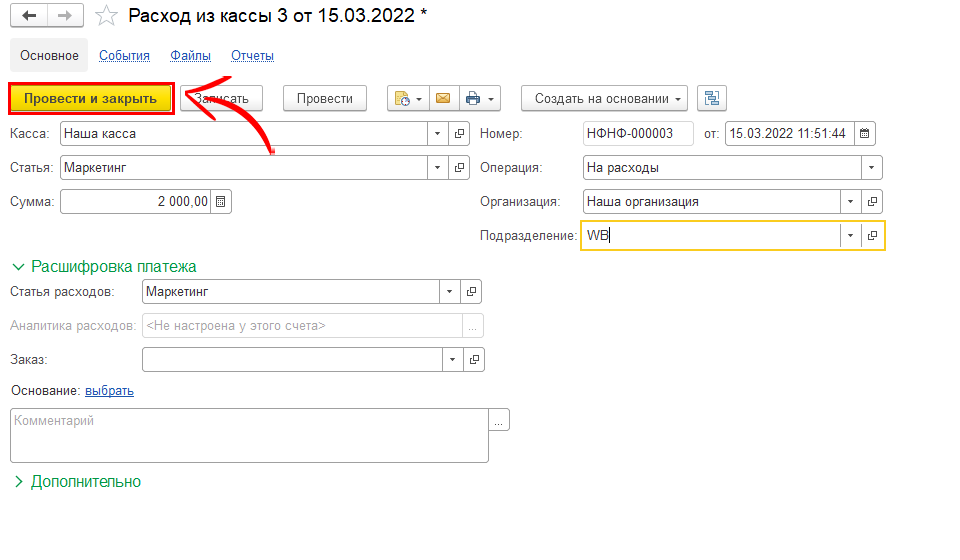This screenshot has width=960, height=560.
Task: Click the structure icon right of Создать на основании
Action: point(712,98)
